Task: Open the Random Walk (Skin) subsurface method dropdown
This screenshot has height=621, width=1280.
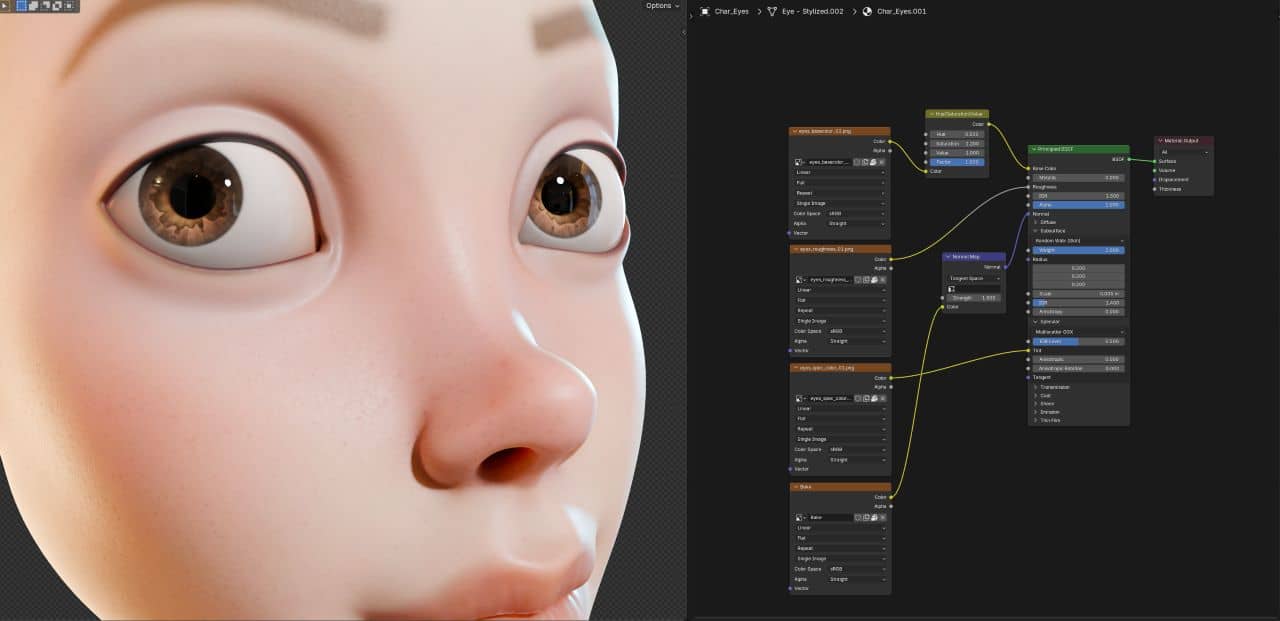Action: pyautogui.click(x=1078, y=240)
